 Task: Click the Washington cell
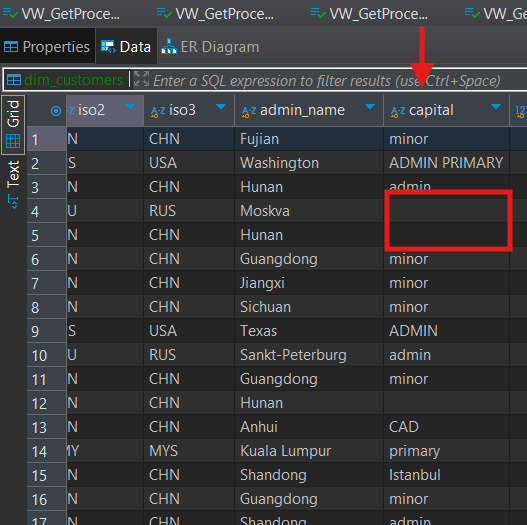[309, 163]
